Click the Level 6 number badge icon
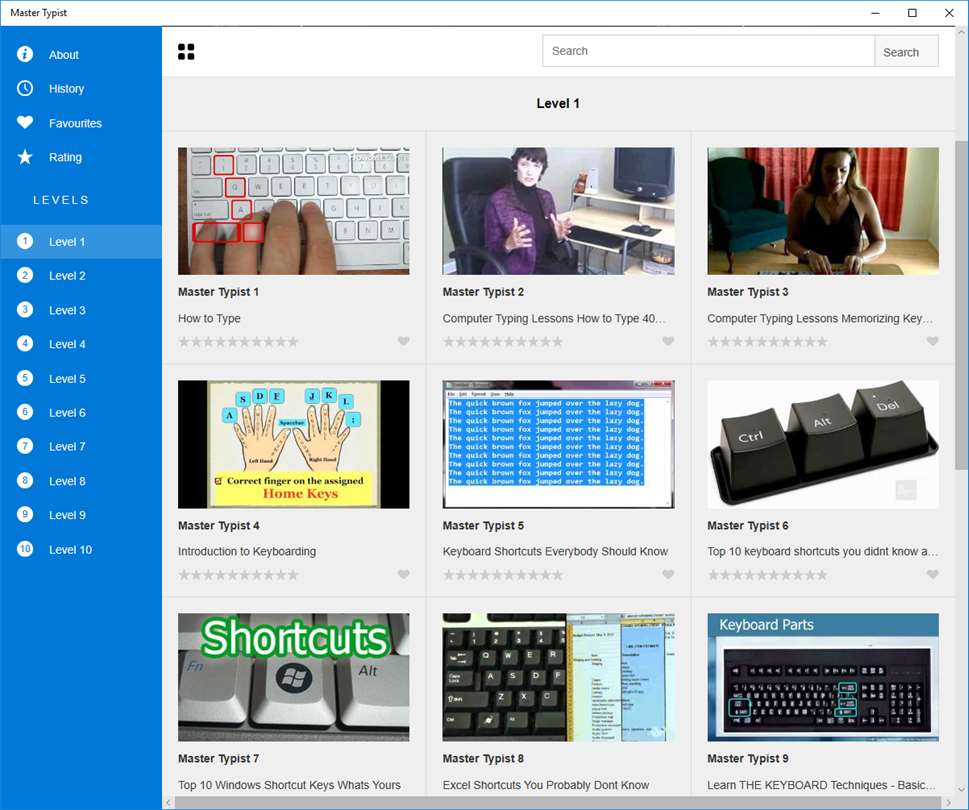Screen dimensions: 969x810 (x=25, y=412)
